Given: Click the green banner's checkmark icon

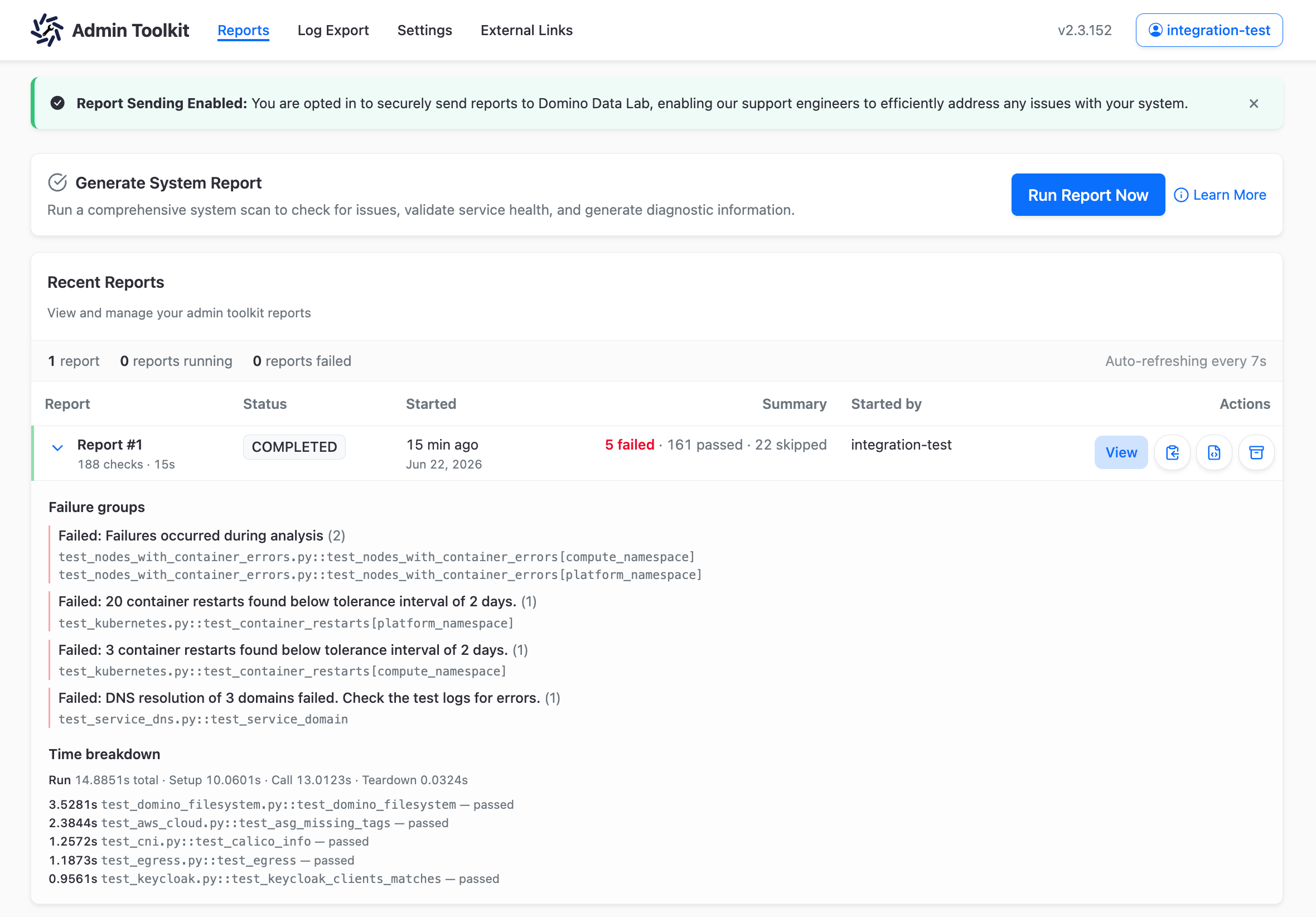Looking at the screenshot, I should point(57,103).
